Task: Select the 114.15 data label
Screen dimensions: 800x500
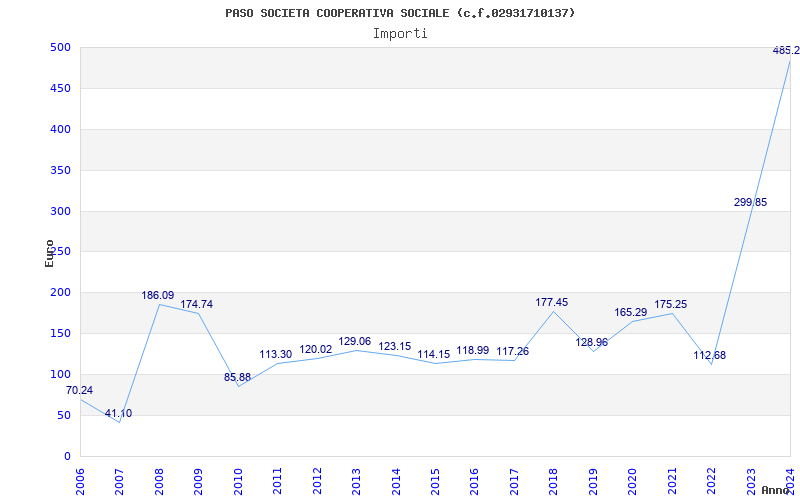Action: pos(434,354)
